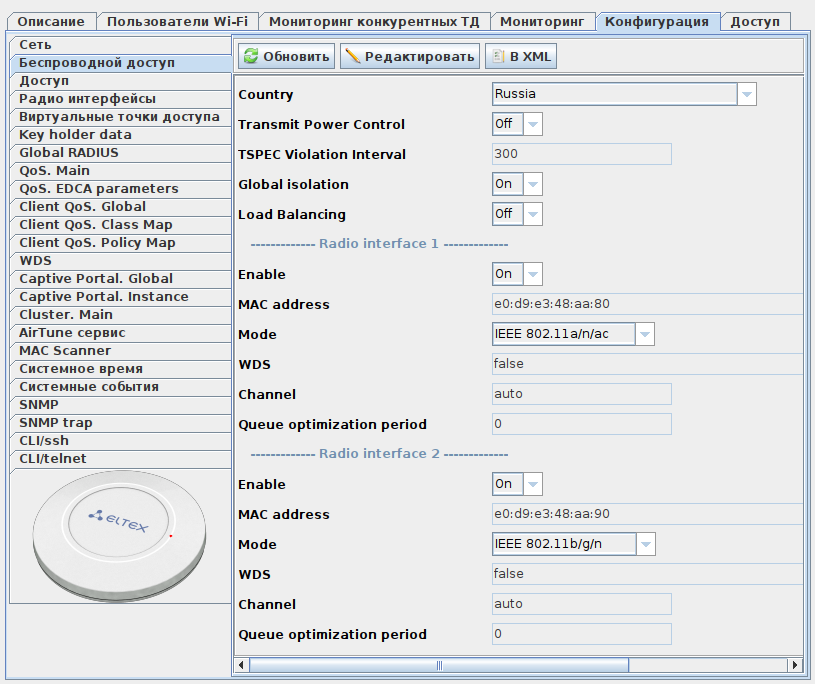
Task: Select Сеть in the sidebar
Action: (x=121, y=45)
